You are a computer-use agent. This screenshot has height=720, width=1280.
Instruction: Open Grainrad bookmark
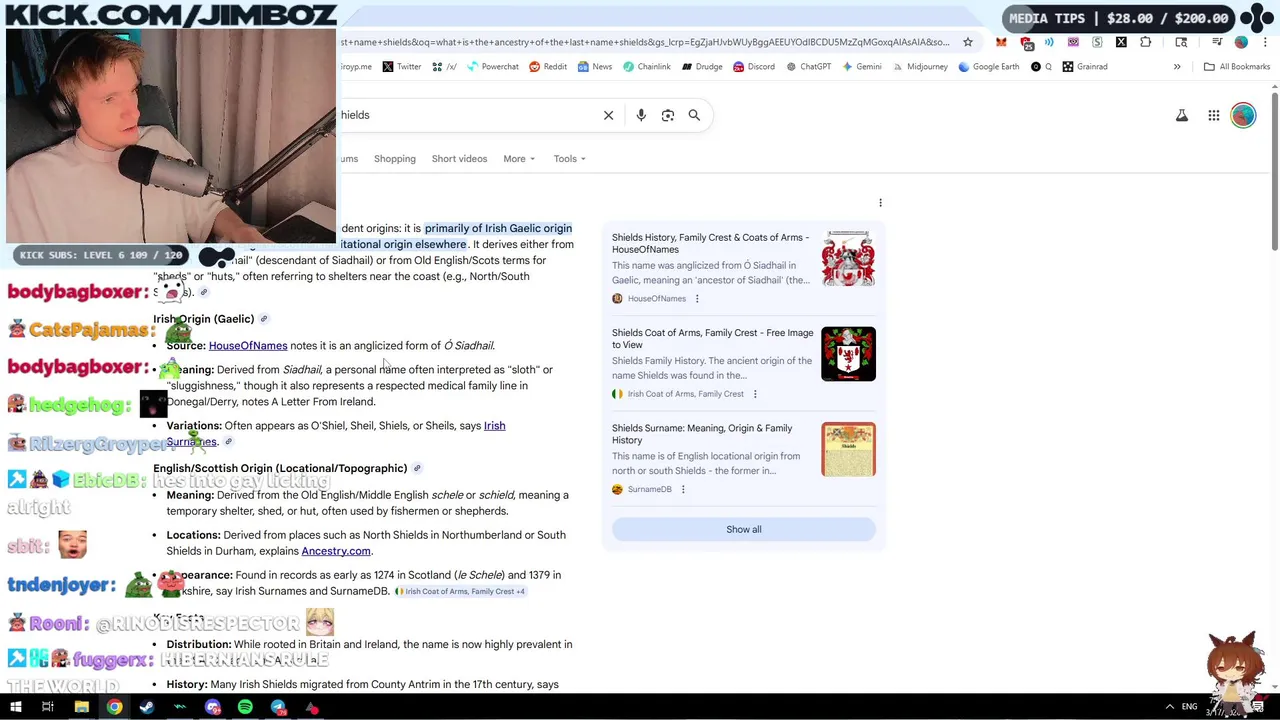[1085, 67]
